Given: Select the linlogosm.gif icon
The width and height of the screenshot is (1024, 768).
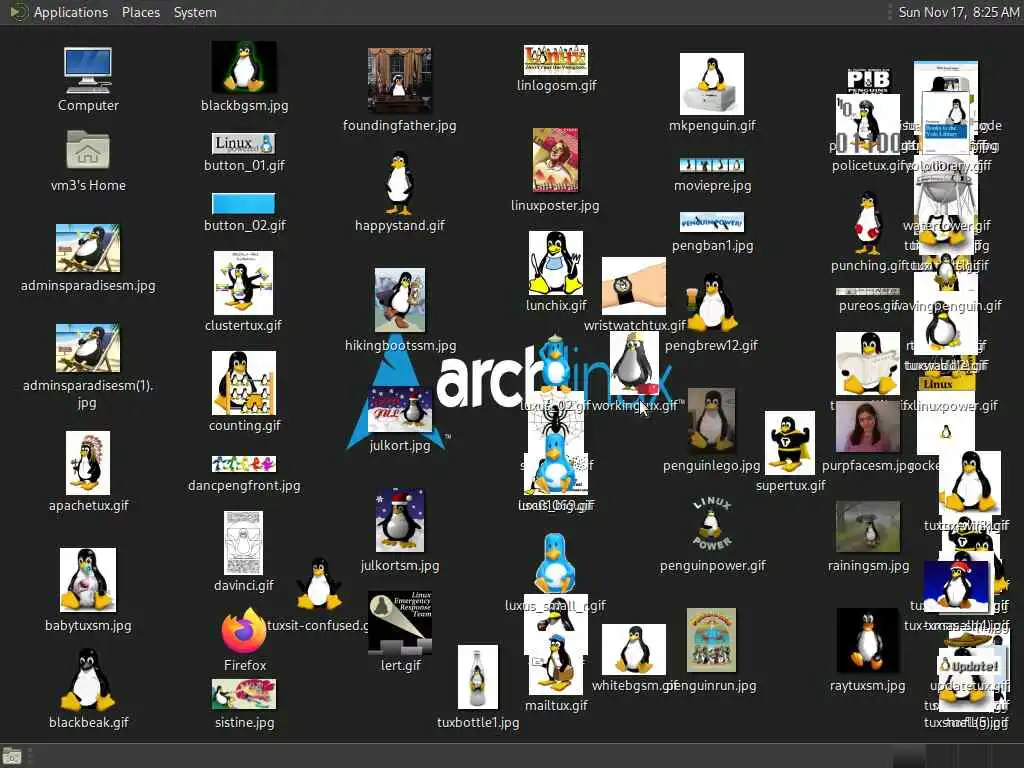Looking at the screenshot, I should click(556, 59).
